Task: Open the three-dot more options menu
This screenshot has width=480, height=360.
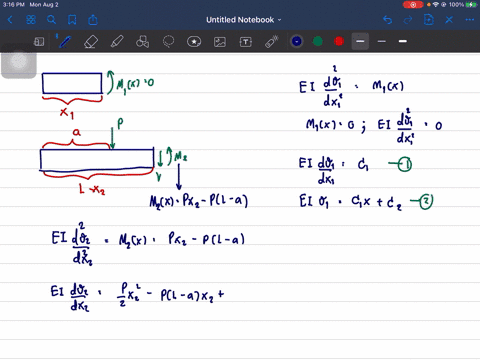Action: pyautogui.click(x=470, y=20)
